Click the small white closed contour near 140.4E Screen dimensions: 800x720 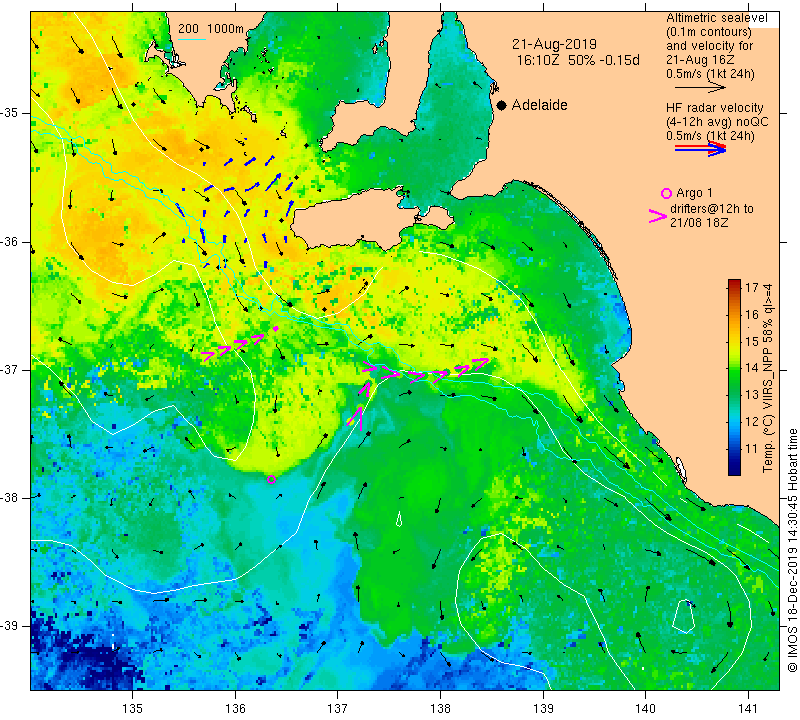684,614
